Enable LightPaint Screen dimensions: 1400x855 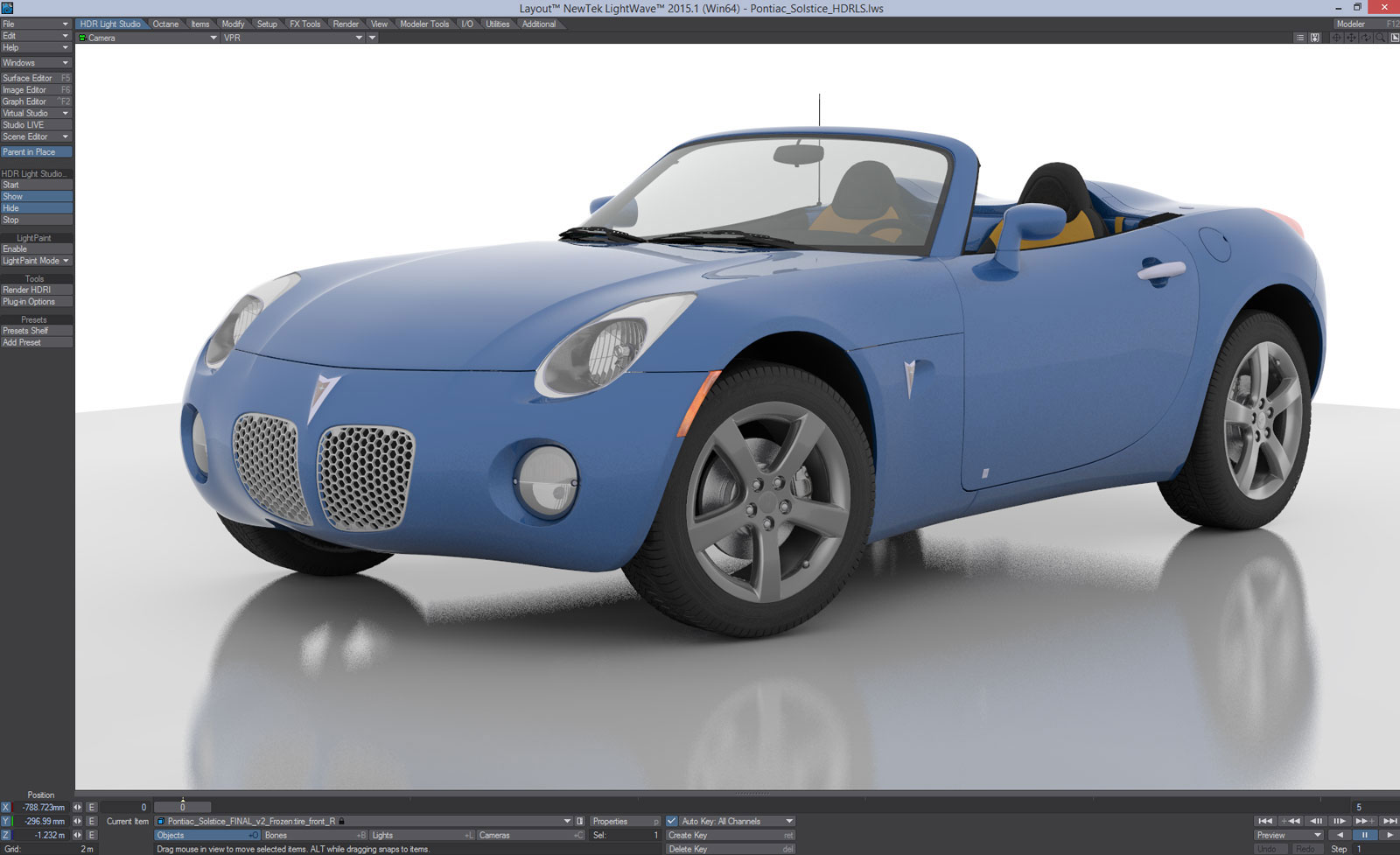point(36,249)
